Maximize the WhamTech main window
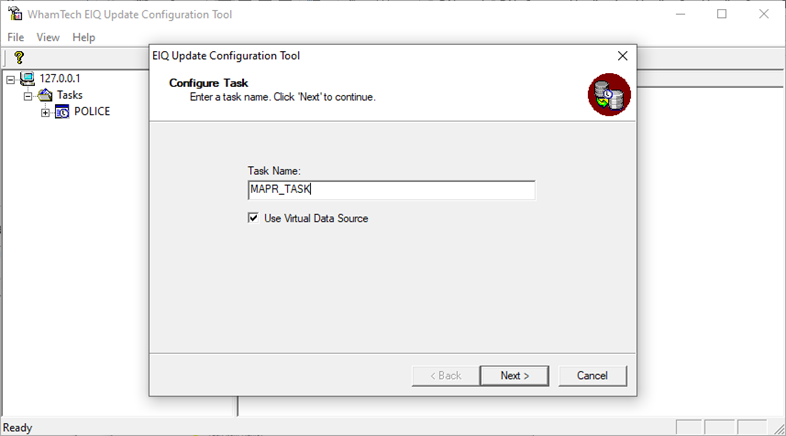The width and height of the screenshot is (786, 436). click(x=722, y=14)
